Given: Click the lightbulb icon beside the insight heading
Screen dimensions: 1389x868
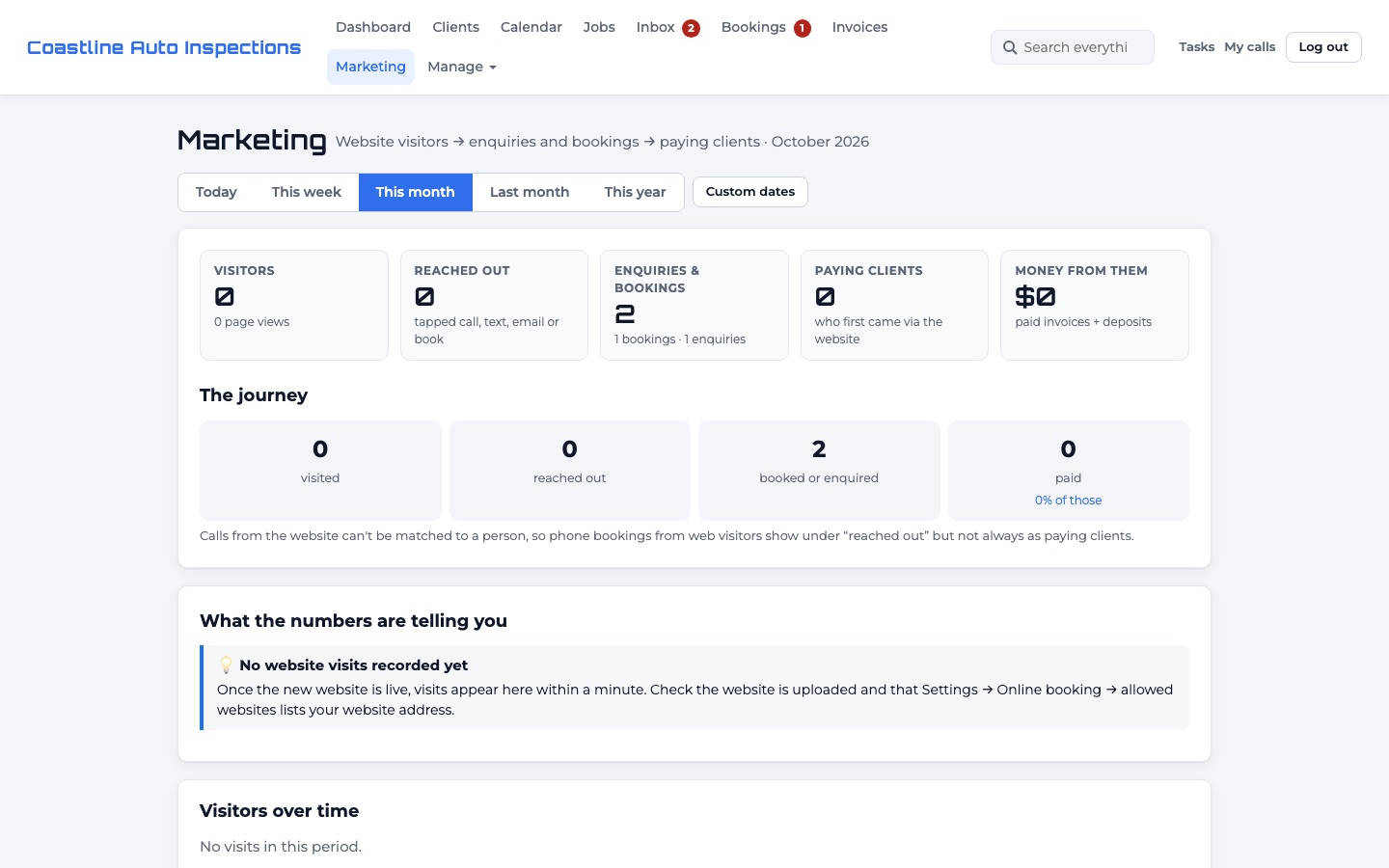Looking at the screenshot, I should click(226, 665).
